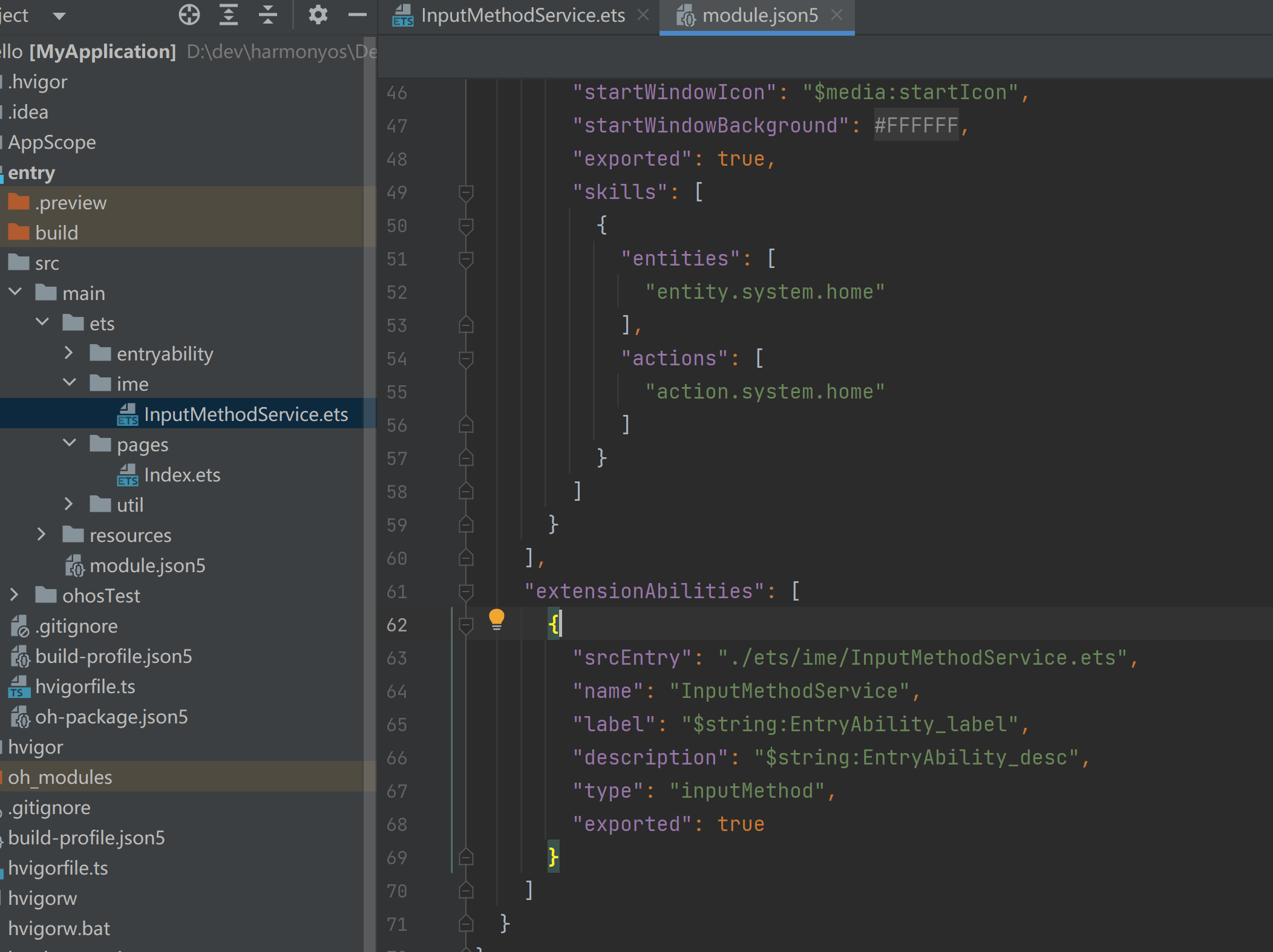The width and height of the screenshot is (1273, 952).
Task: Select root project MyApplication node
Action: 103,51
